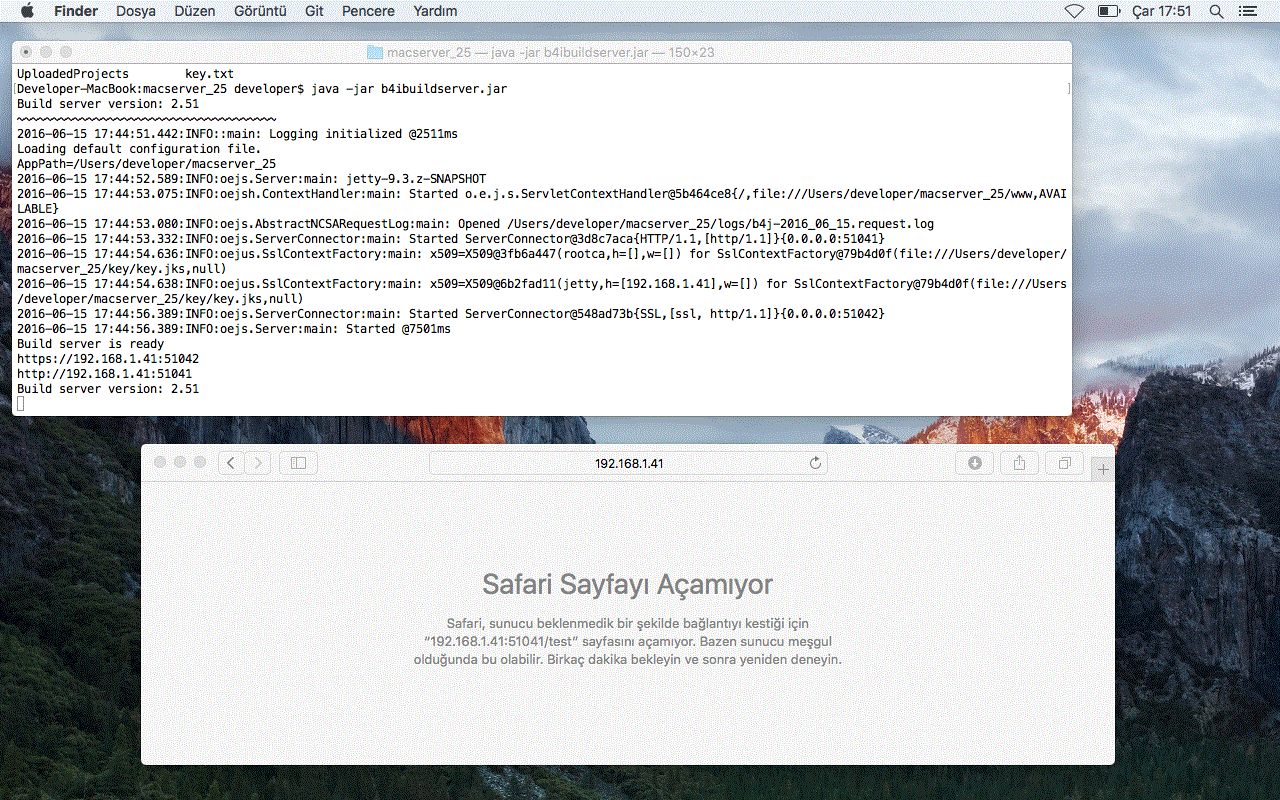Go back in Safari
The image size is (1280, 800).
(232, 463)
